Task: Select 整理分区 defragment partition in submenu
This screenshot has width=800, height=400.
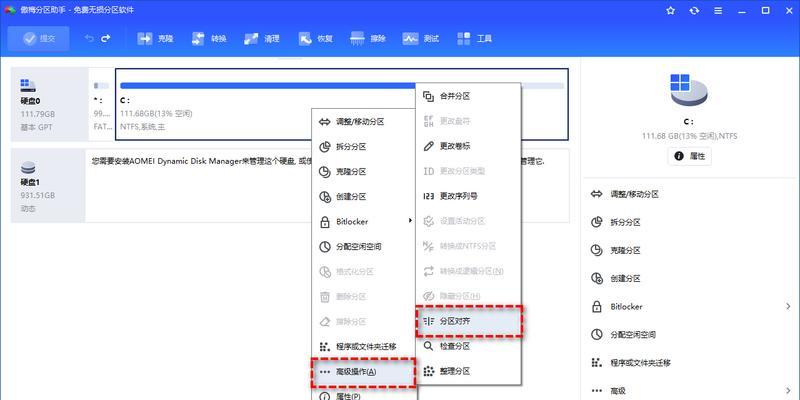Action: [x=468, y=371]
